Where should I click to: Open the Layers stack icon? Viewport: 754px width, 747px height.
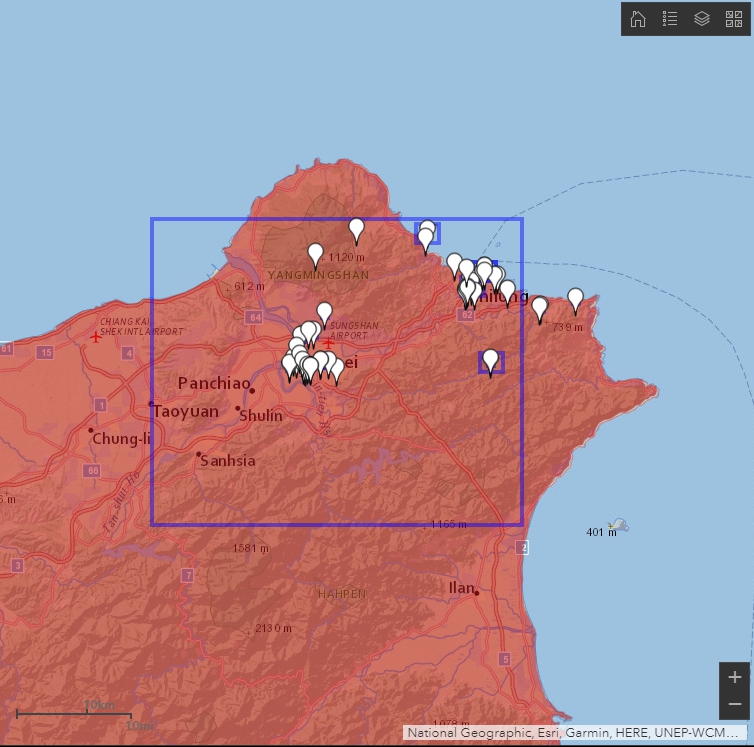tap(702, 19)
